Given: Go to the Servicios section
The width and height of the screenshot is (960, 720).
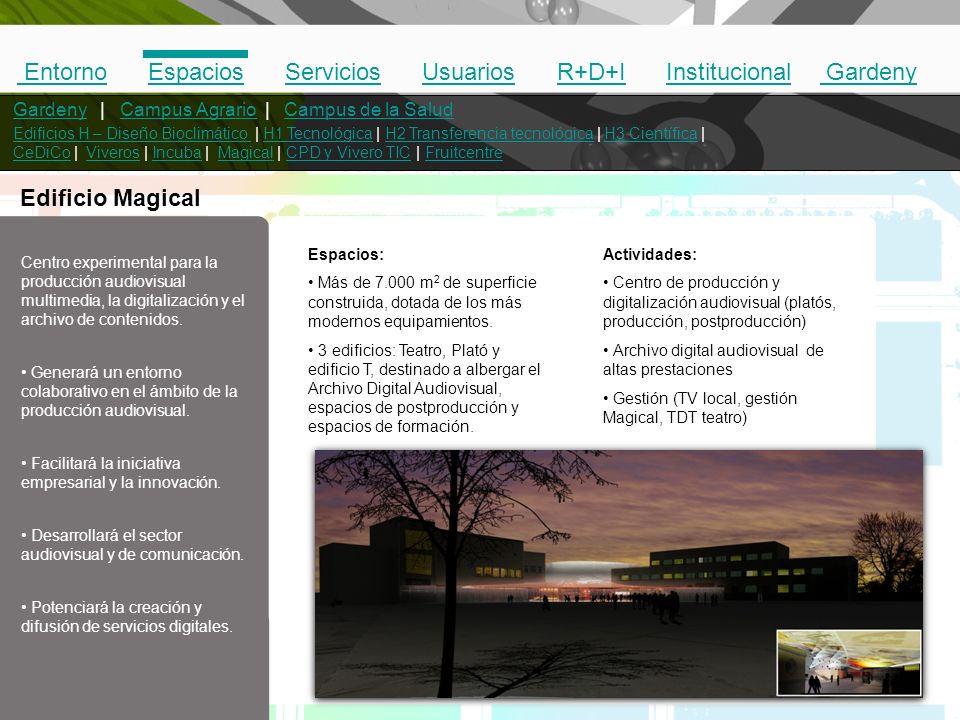Looking at the screenshot, I should click(x=332, y=72).
